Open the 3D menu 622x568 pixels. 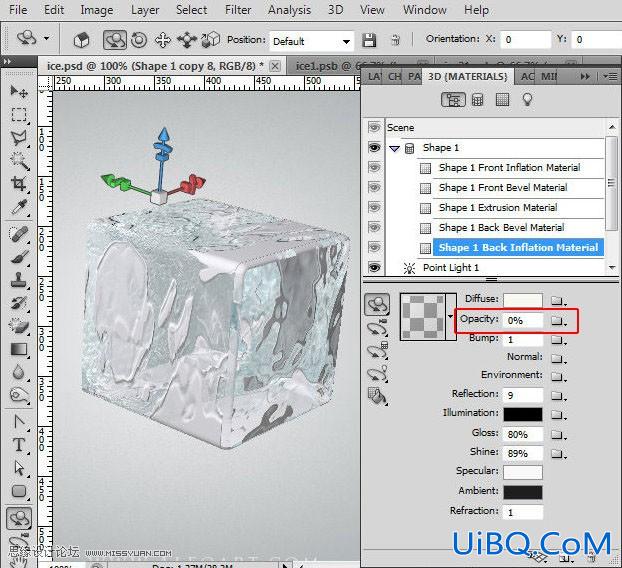pyautogui.click(x=335, y=10)
